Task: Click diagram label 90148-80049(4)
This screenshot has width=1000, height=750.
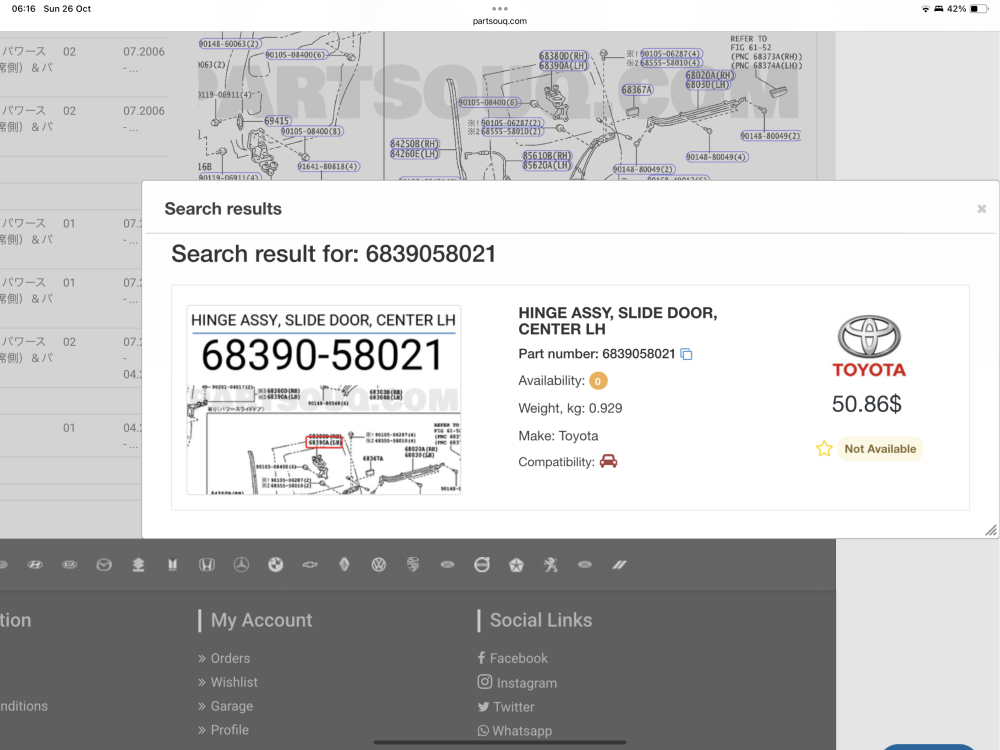Action: [717, 157]
